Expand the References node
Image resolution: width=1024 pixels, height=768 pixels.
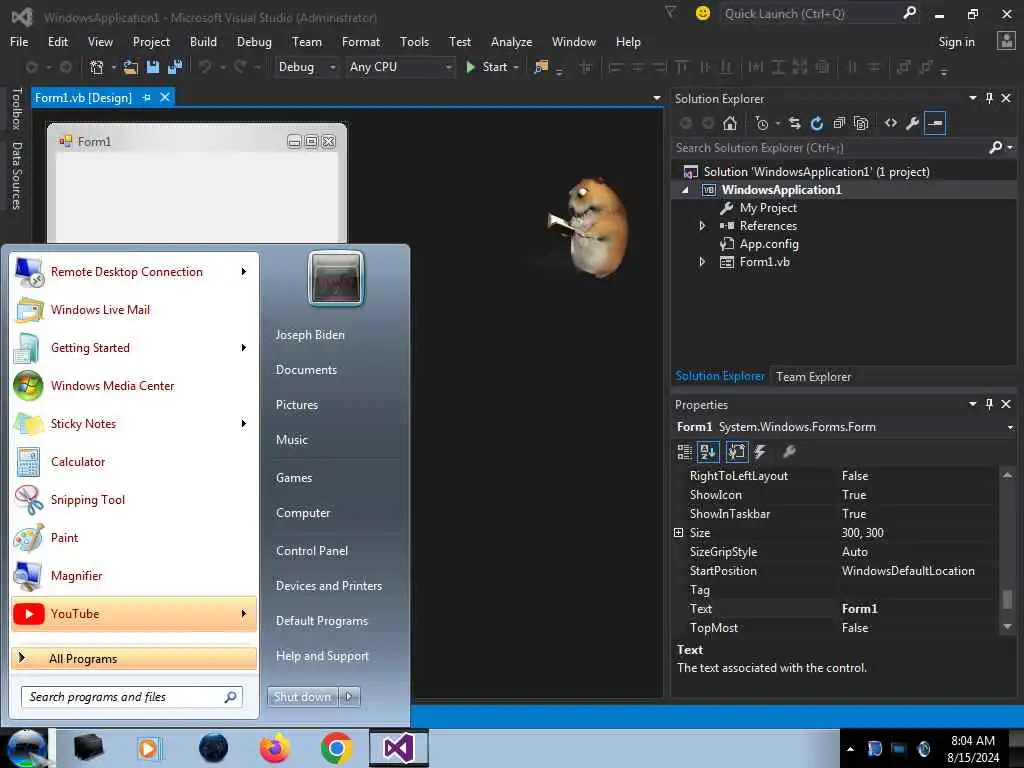pos(702,226)
